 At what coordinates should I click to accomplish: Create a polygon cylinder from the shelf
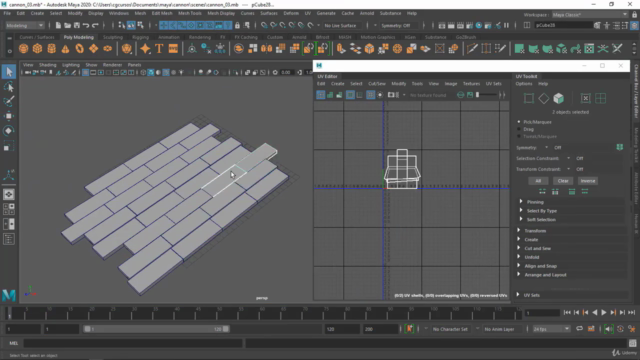tap(51, 49)
